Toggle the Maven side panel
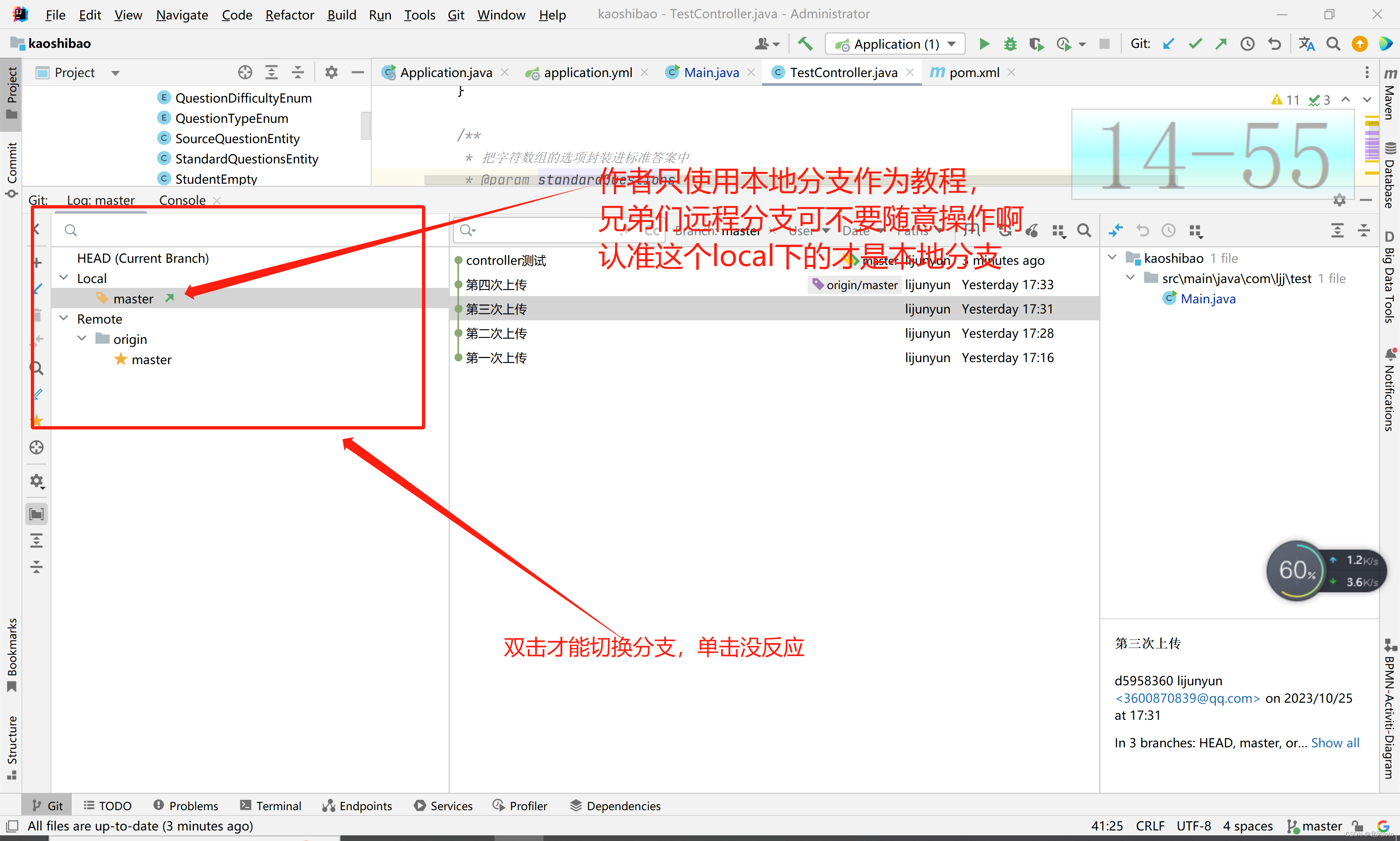This screenshot has height=841, width=1400. tap(1389, 94)
